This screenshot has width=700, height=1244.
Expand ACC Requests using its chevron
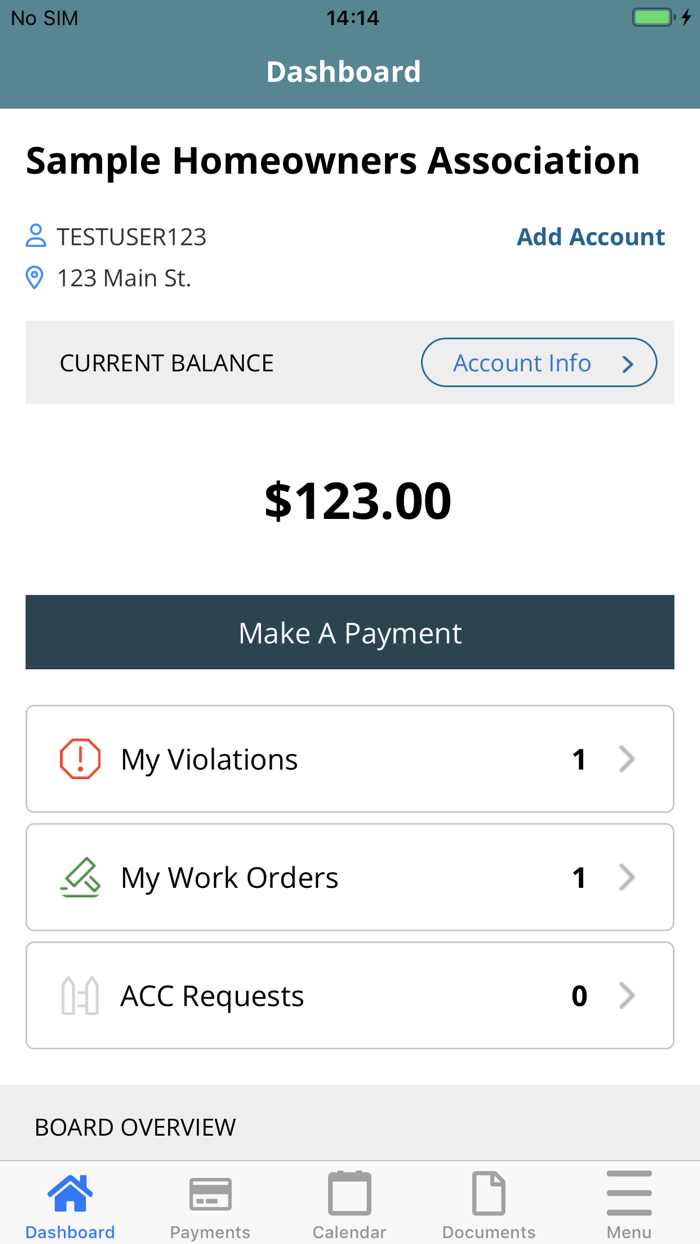(627, 995)
